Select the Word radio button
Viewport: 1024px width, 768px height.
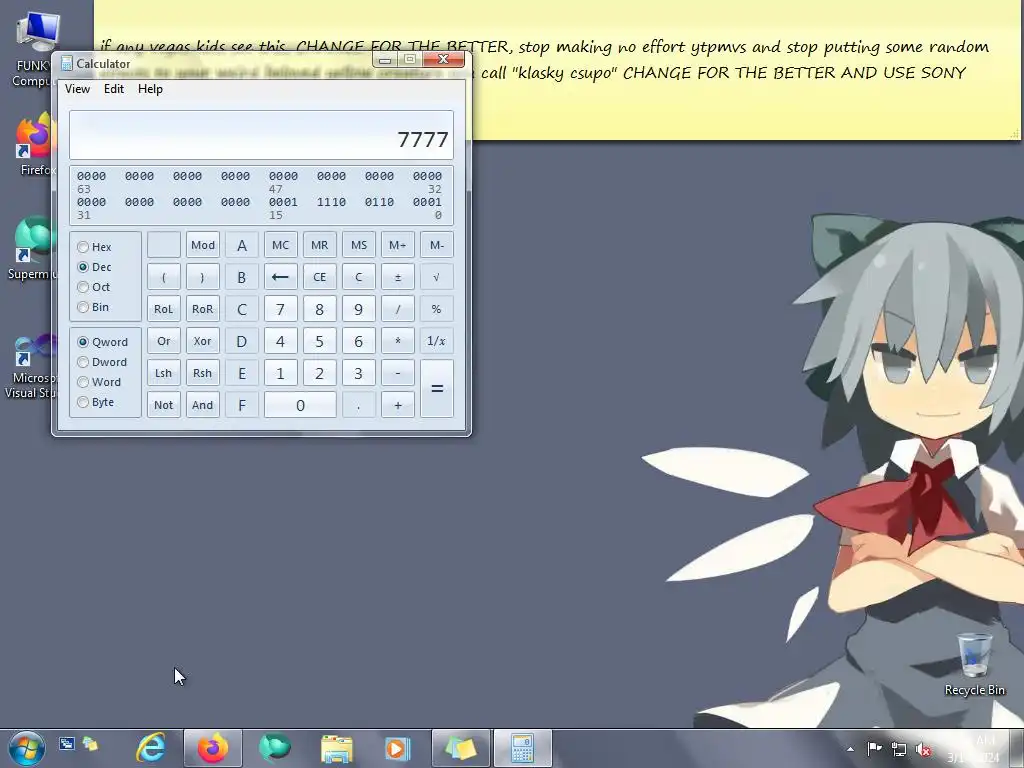(x=83, y=382)
